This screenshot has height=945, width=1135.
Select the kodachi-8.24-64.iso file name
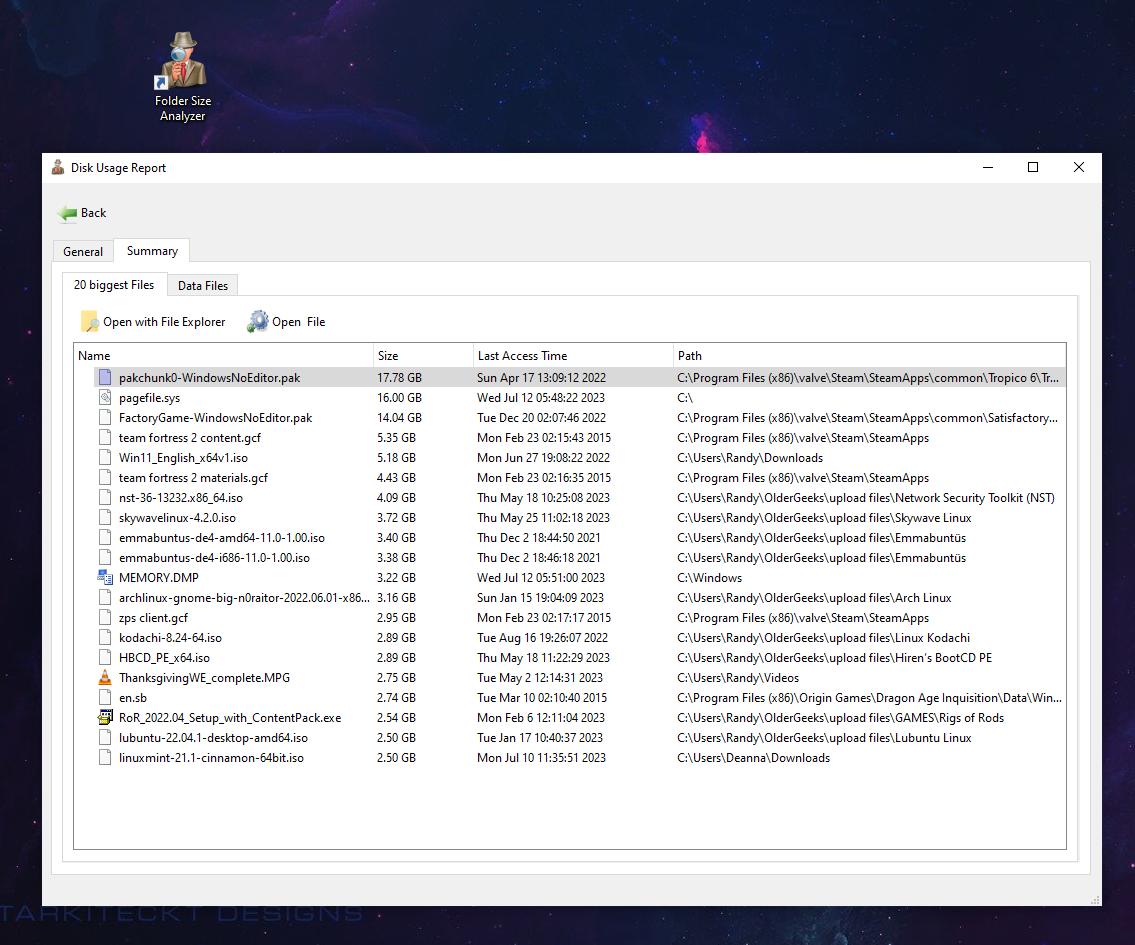click(x=170, y=637)
